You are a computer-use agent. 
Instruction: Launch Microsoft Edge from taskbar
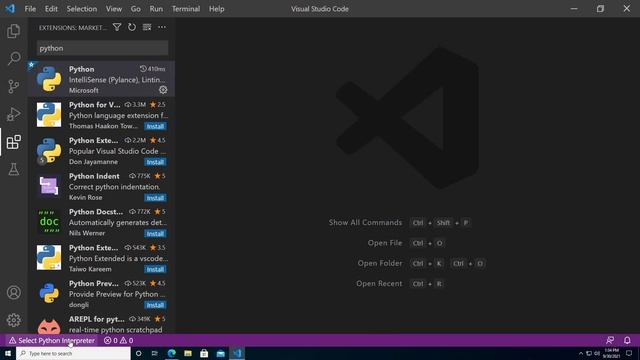[171, 353]
